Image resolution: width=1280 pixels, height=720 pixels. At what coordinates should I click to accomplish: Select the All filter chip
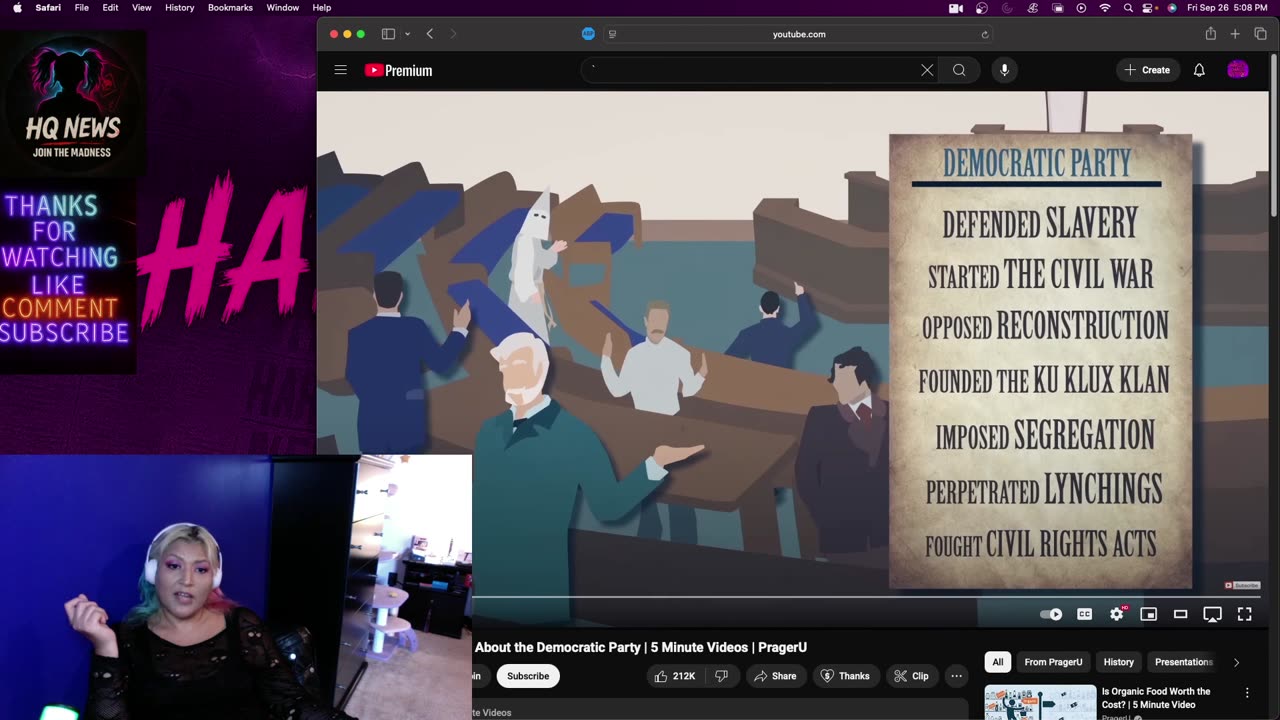[x=997, y=662]
